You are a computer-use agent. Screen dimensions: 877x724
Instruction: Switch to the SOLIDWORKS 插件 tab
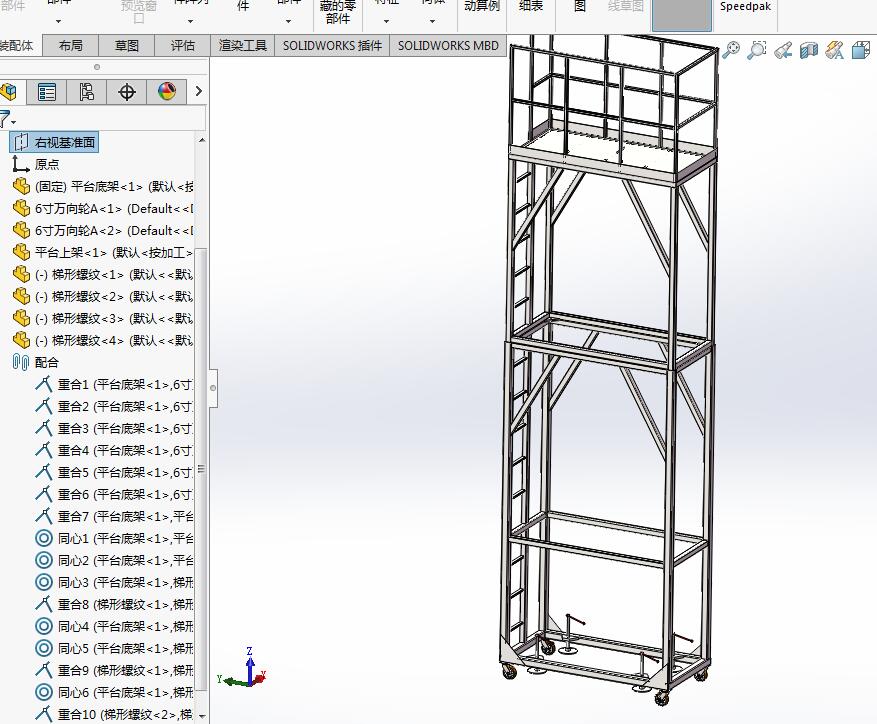pyautogui.click(x=332, y=45)
